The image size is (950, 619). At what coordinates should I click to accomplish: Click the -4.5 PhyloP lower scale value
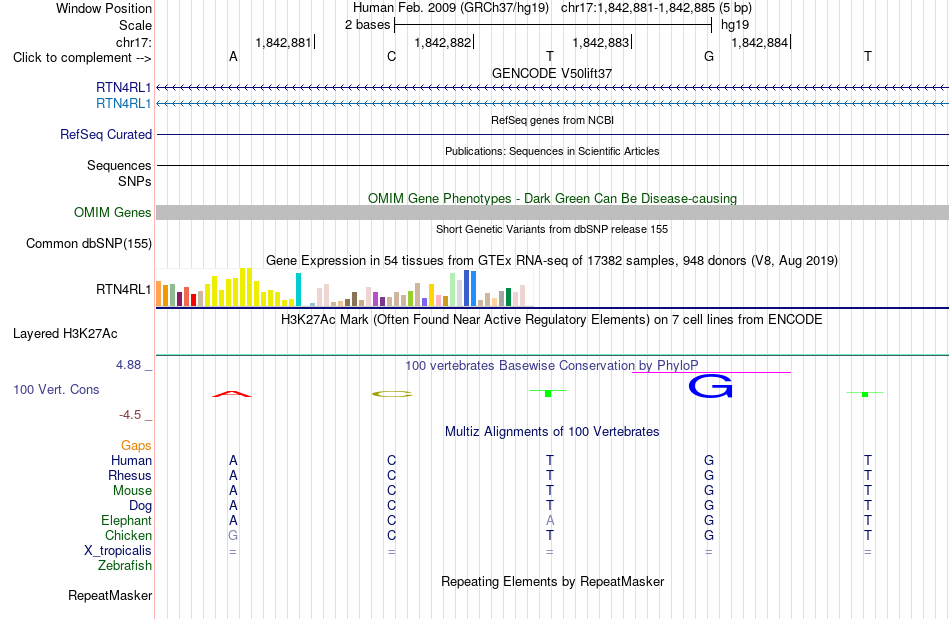tap(130, 415)
